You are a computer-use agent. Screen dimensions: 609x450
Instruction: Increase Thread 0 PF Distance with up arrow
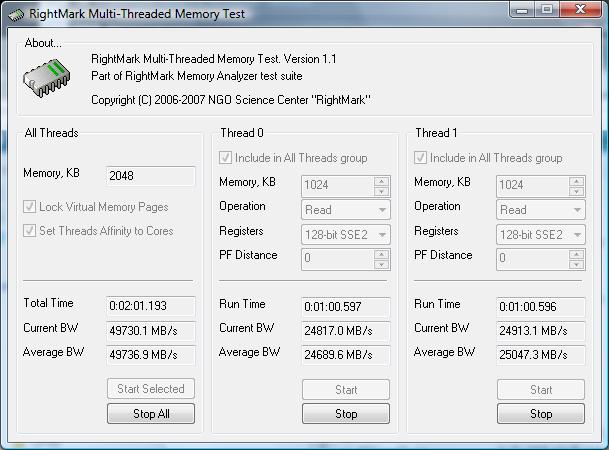click(381, 255)
